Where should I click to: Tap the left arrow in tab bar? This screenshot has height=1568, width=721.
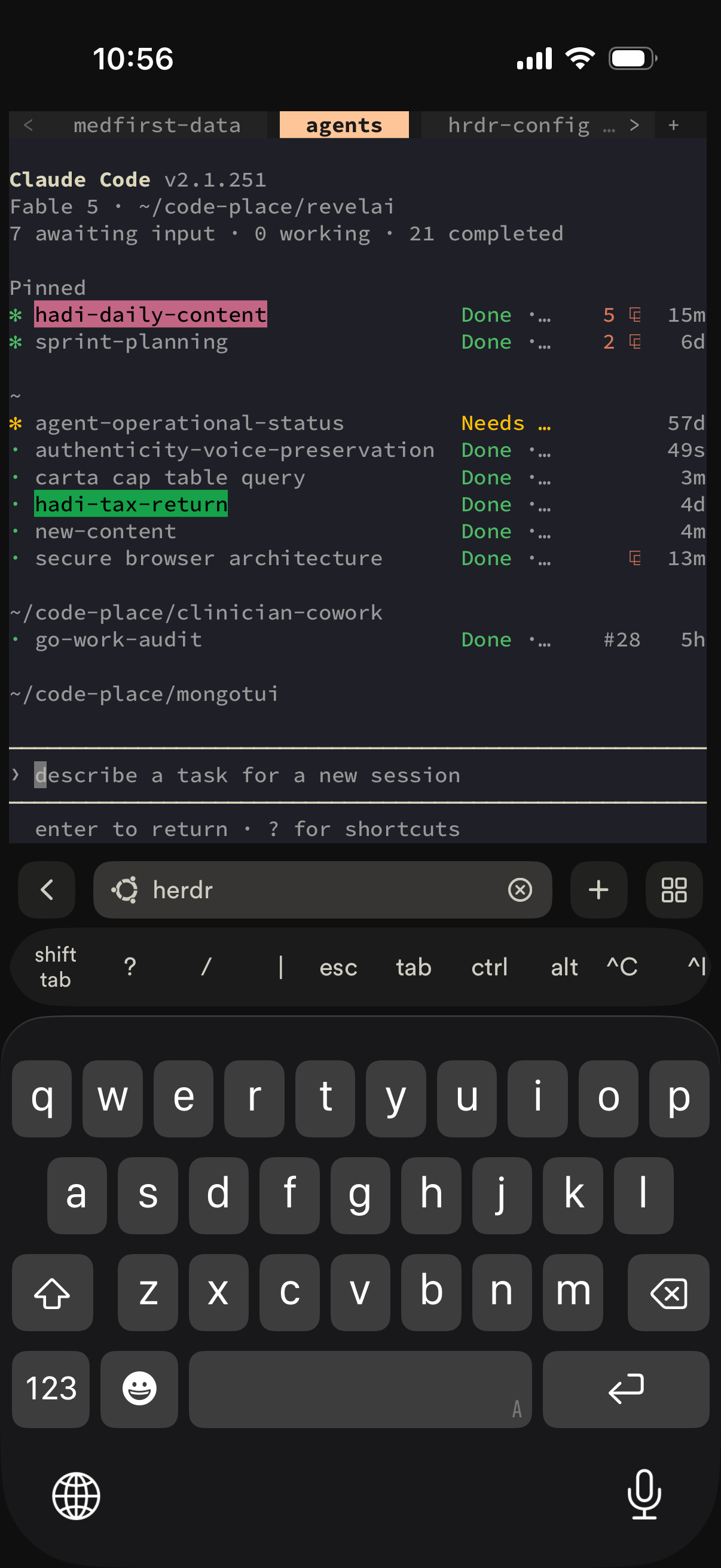click(x=28, y=125)
